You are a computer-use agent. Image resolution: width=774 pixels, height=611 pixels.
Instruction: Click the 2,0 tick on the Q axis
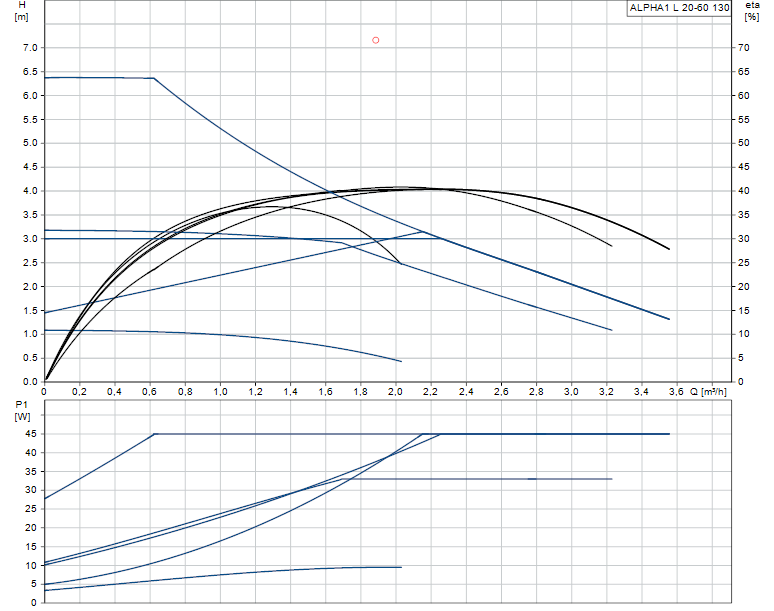[x=395, y=392]
